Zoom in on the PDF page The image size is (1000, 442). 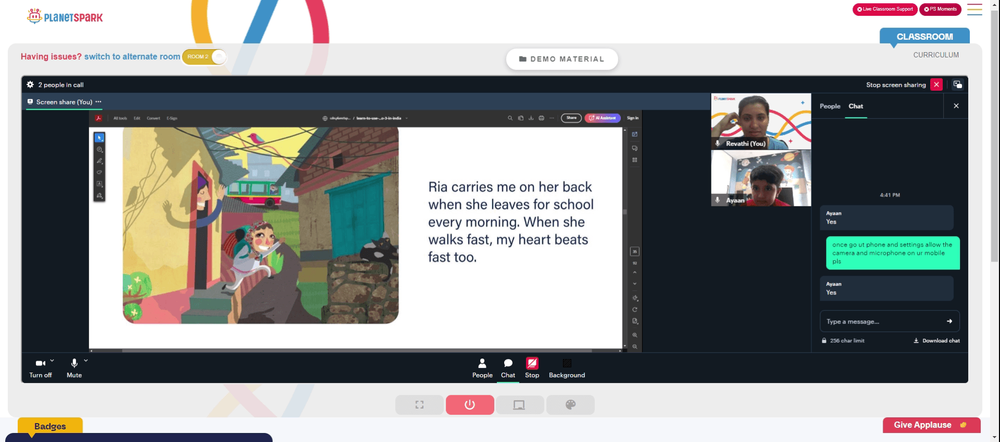click(635, 335)
